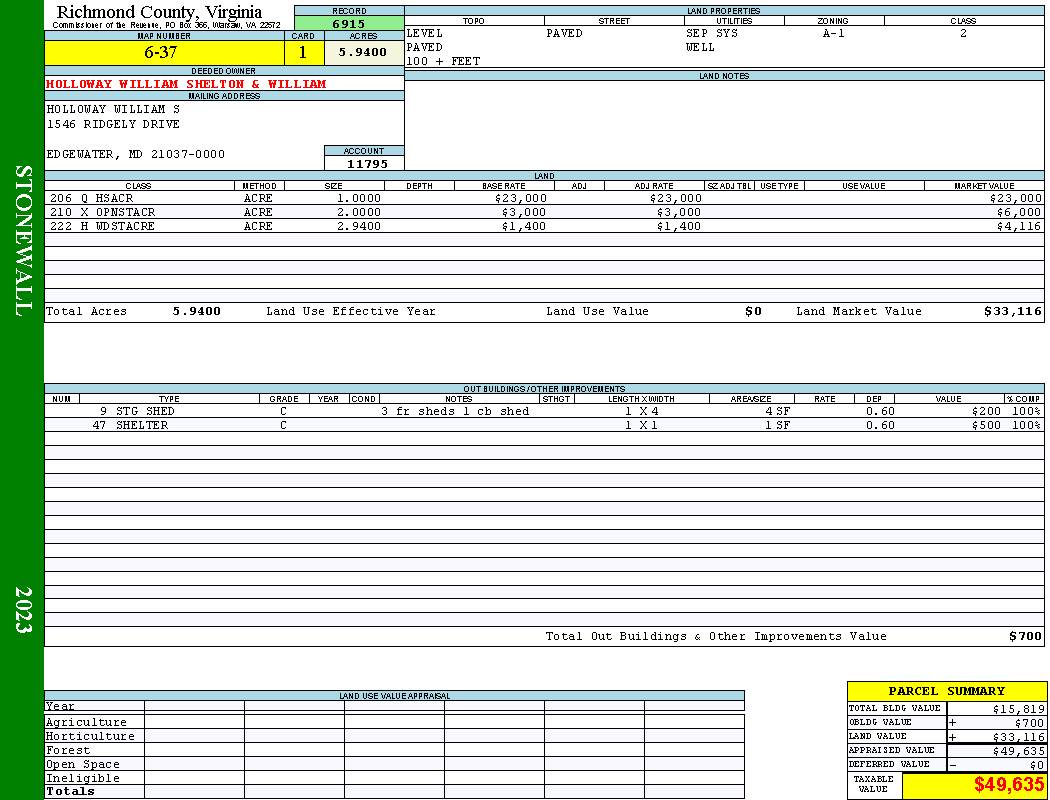The height and width of the screenshot is (800, 1050).
Task: Select land row 206 Q HSACR
Action: 544,198
